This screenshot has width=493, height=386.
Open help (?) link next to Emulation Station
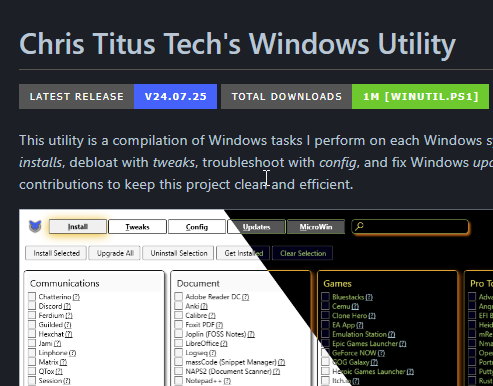click(391, 334)
